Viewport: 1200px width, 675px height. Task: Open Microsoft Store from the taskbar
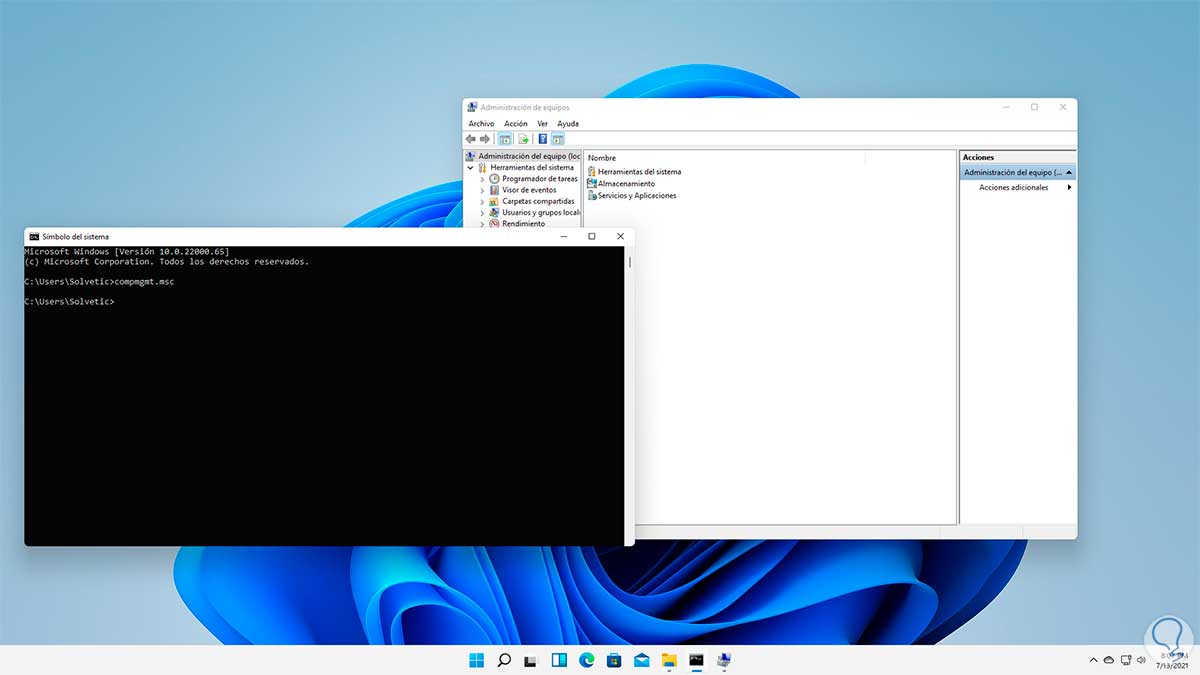pos(614,660)
